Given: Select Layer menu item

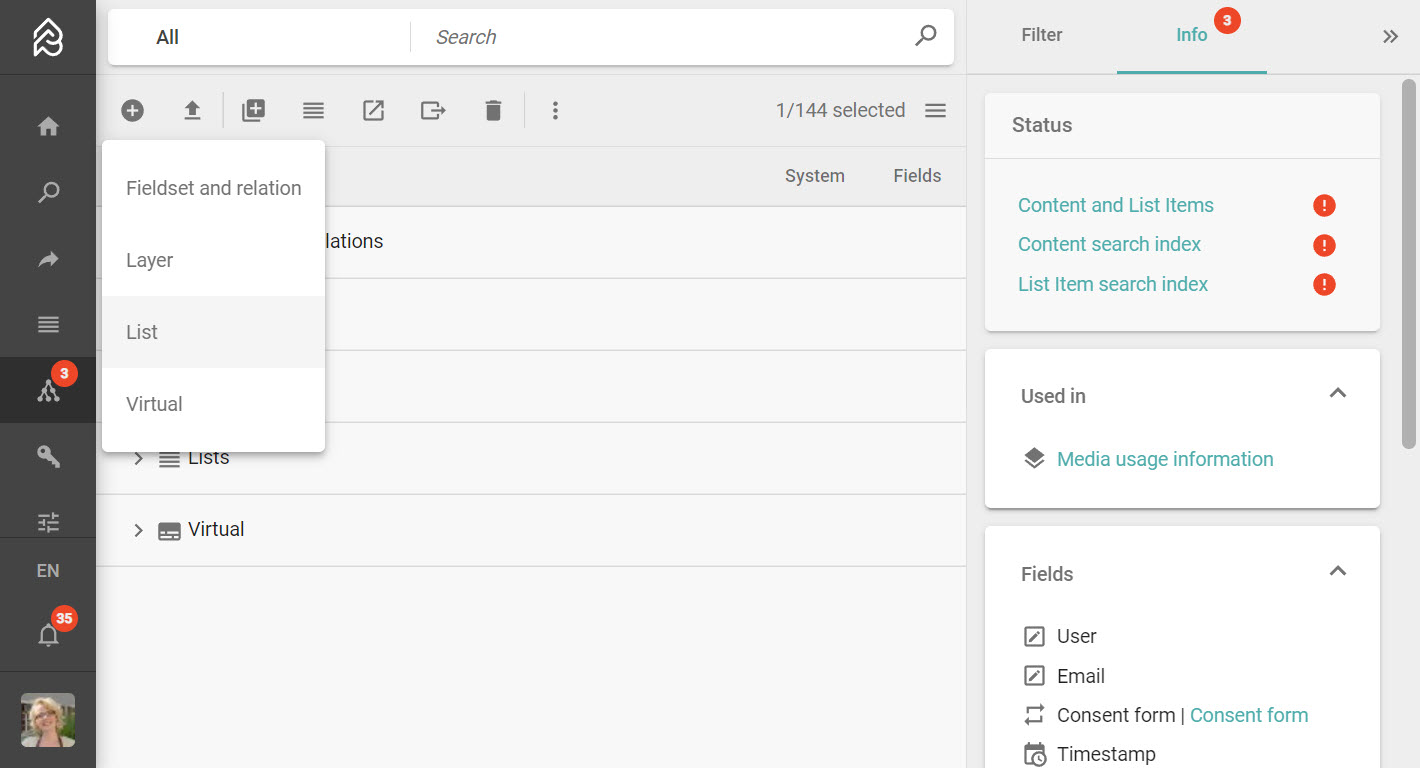Looking at the screenshot, I should [213, 260].
